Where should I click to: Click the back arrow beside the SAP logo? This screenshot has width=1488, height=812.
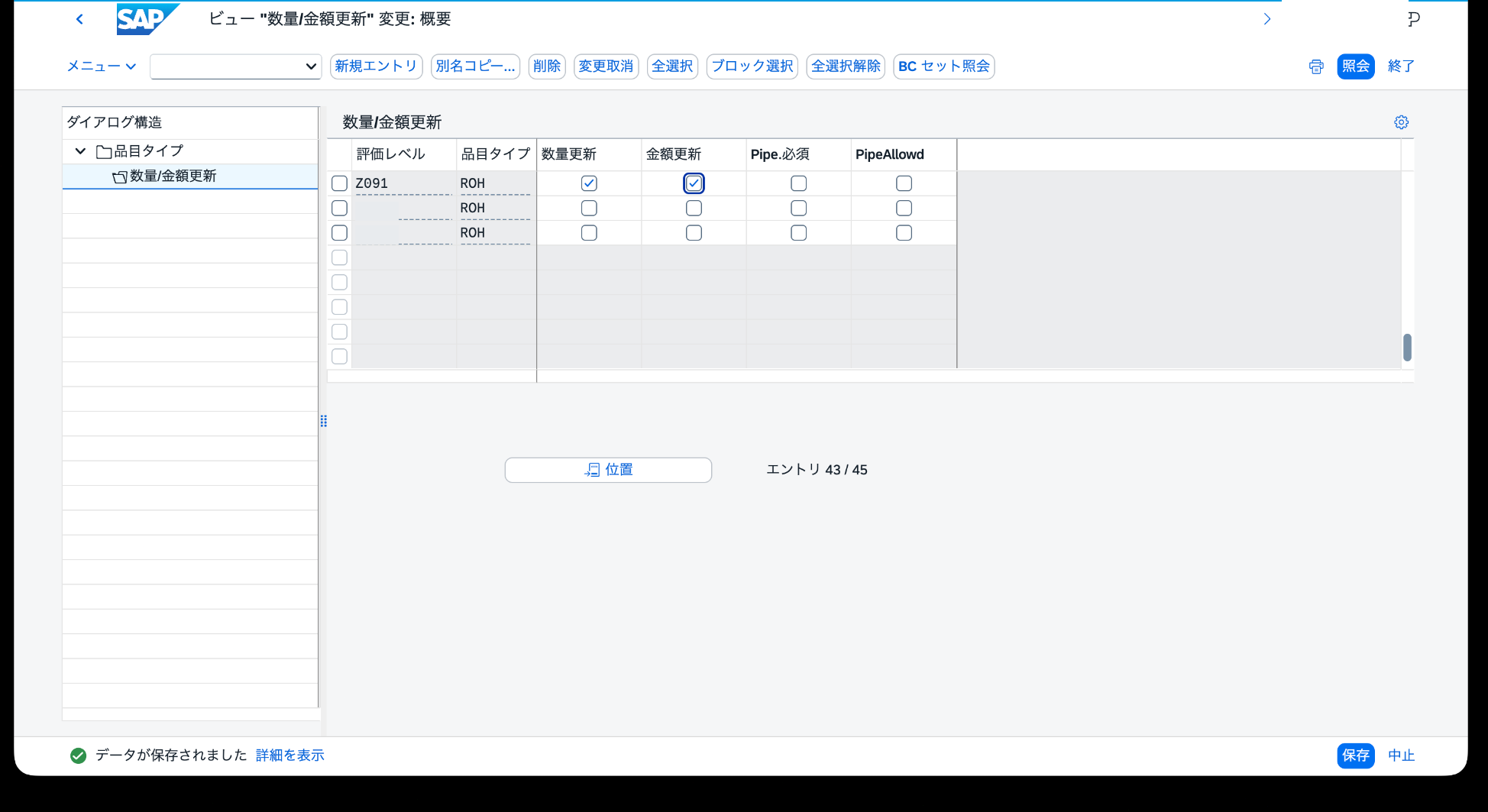pyautogui.click(x=79, y=19)
